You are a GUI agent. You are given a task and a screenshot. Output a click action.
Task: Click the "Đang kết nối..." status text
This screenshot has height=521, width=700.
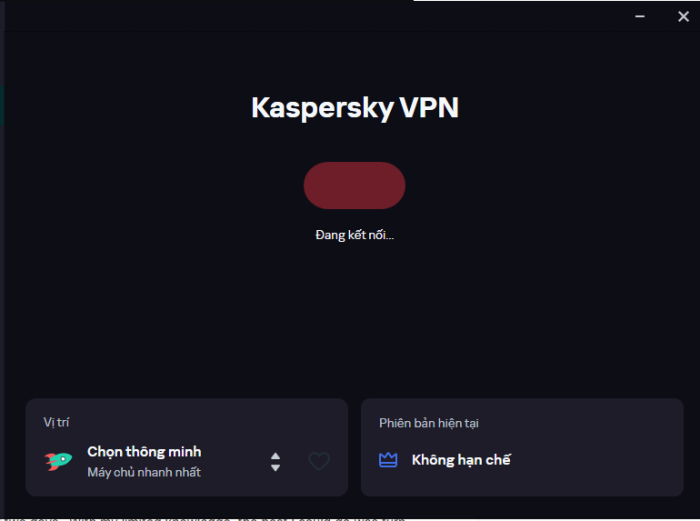coord(354,235)
